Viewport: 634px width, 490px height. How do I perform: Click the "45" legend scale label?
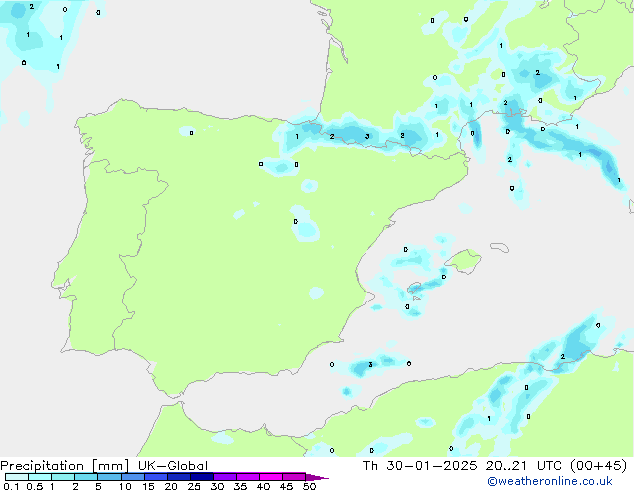point(286,486)
